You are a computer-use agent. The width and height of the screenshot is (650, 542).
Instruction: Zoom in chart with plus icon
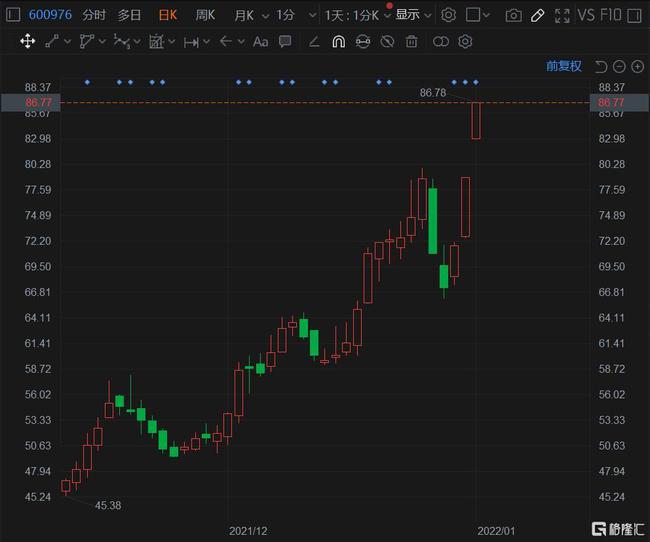637,66
